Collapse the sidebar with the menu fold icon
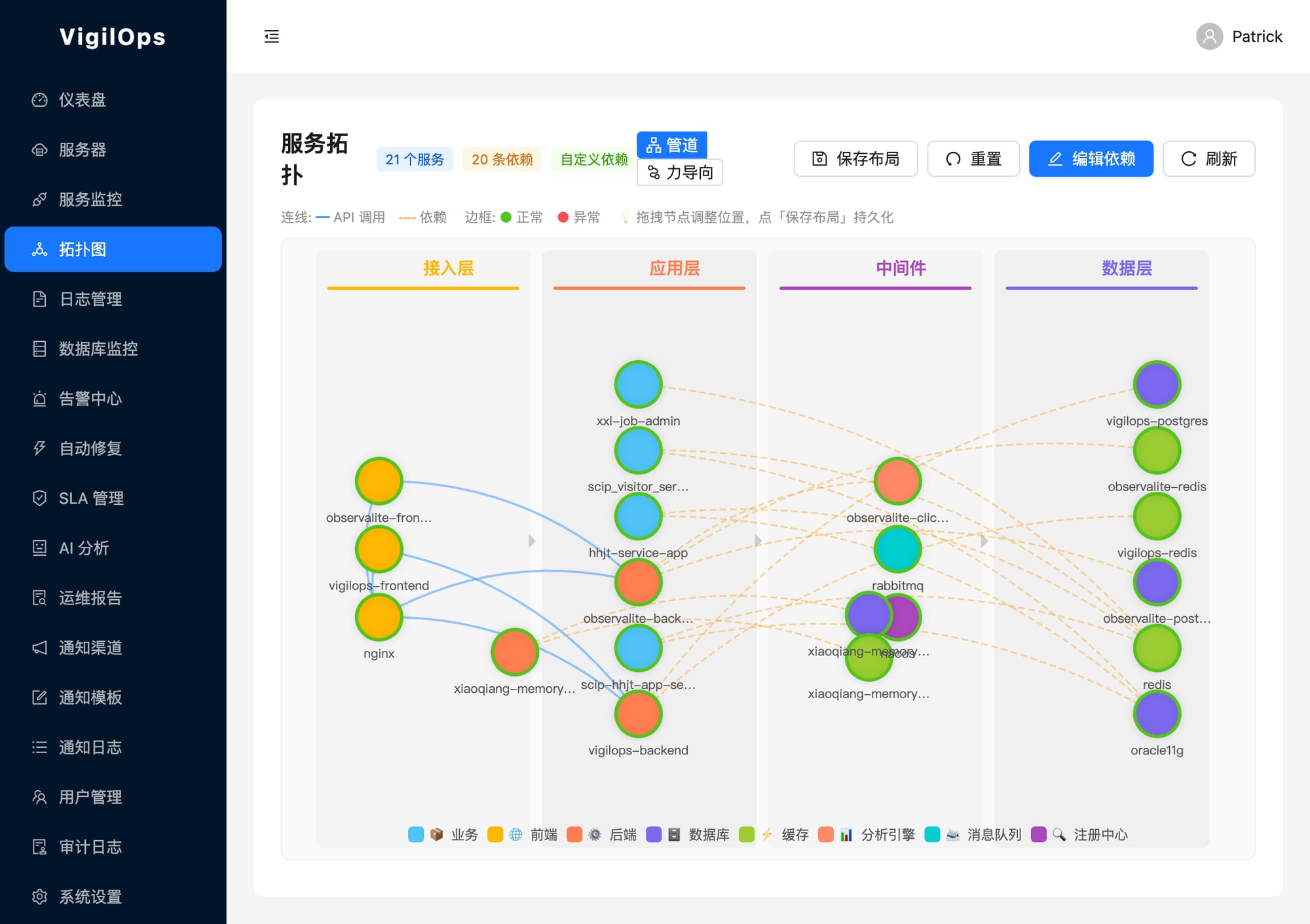Screen dimensions: 1310x924 click(x=271, y=37)
